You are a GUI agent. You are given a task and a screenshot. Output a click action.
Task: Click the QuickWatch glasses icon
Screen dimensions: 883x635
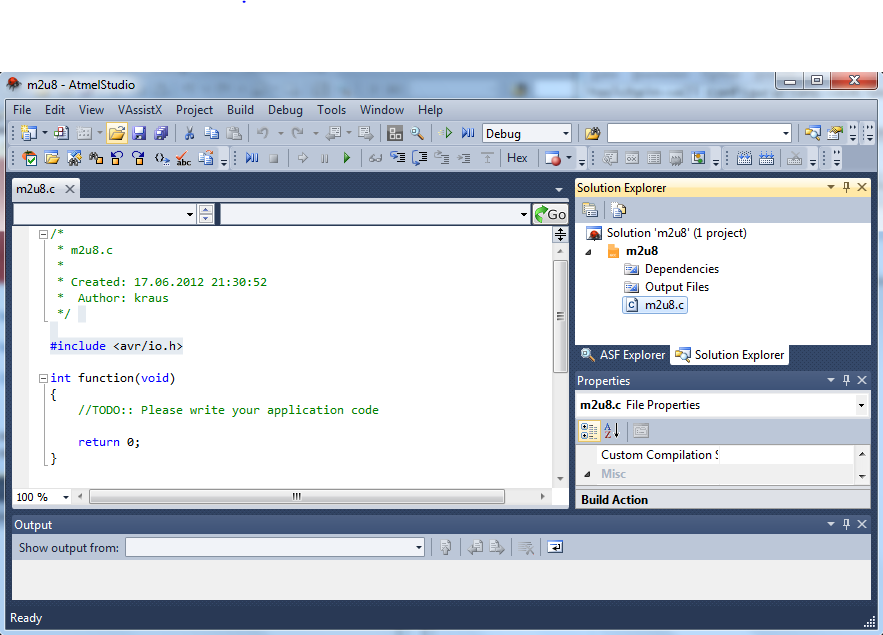click(375, 159)
